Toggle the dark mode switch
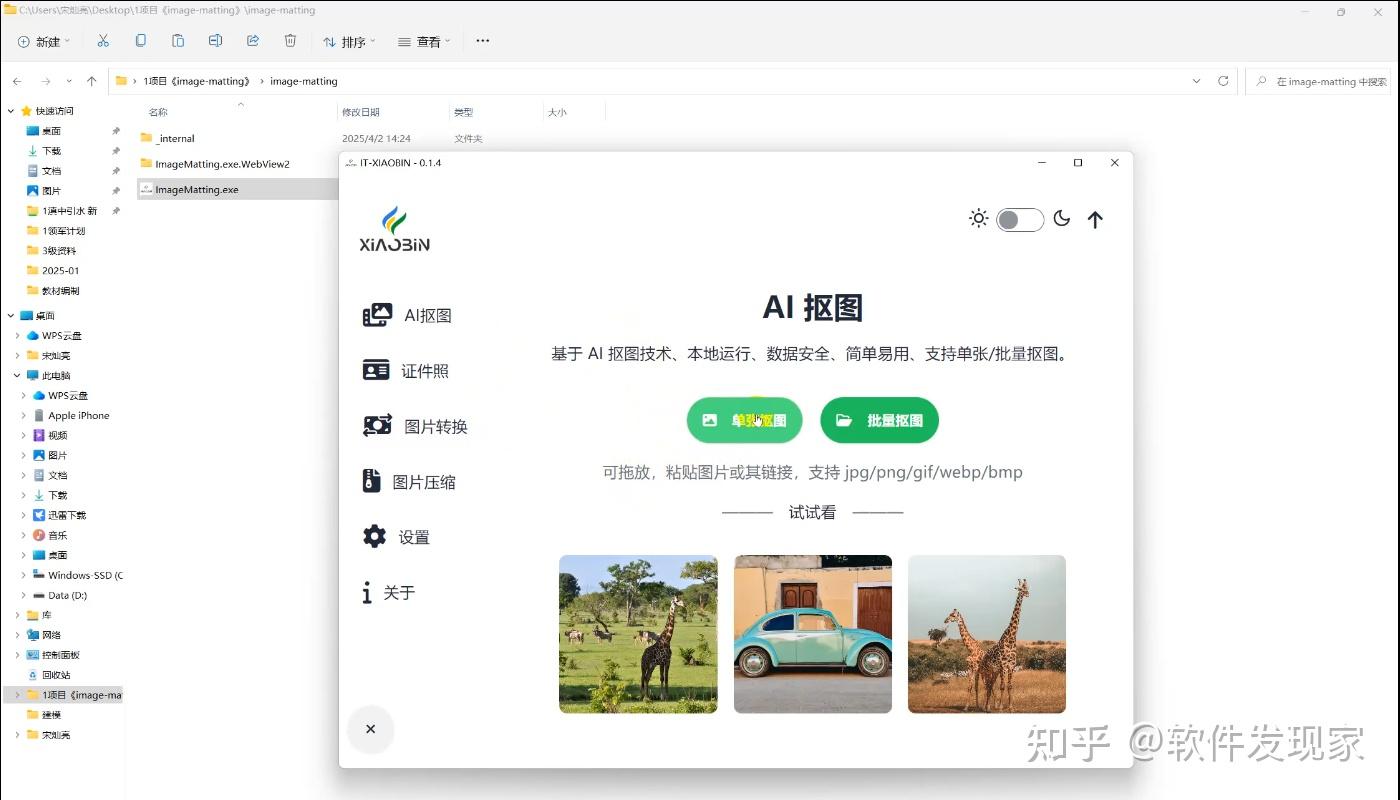 (x=1020, y=219)
